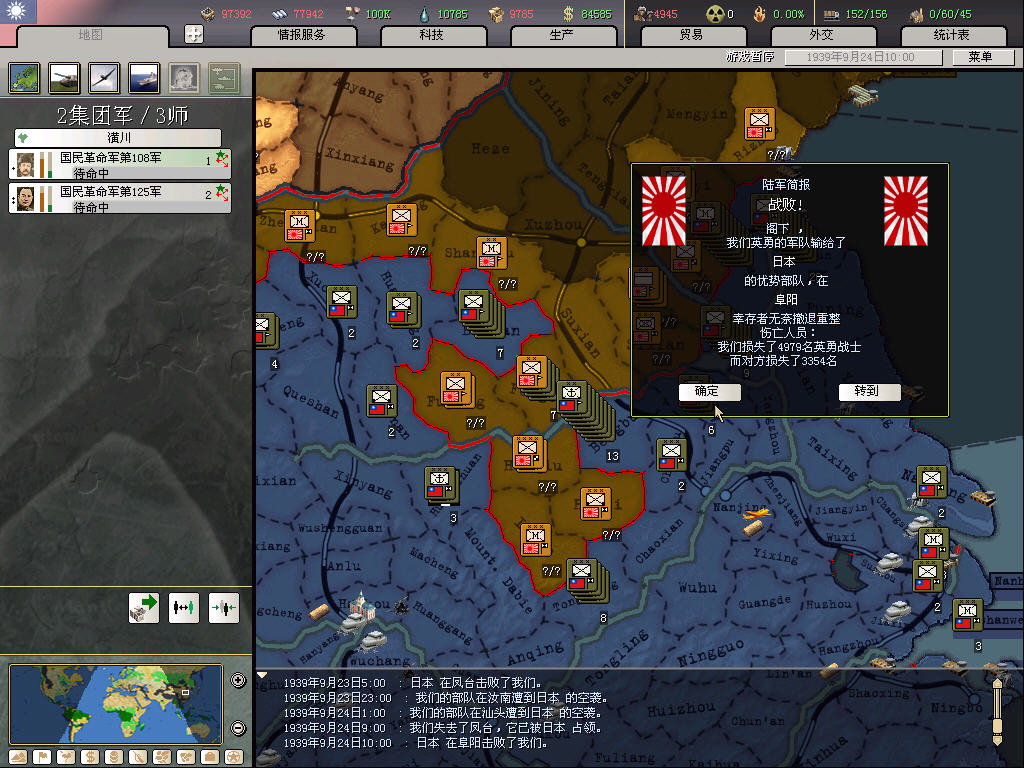
Task: Click the merge soldiers arrows button
Action: coord(224,608)
